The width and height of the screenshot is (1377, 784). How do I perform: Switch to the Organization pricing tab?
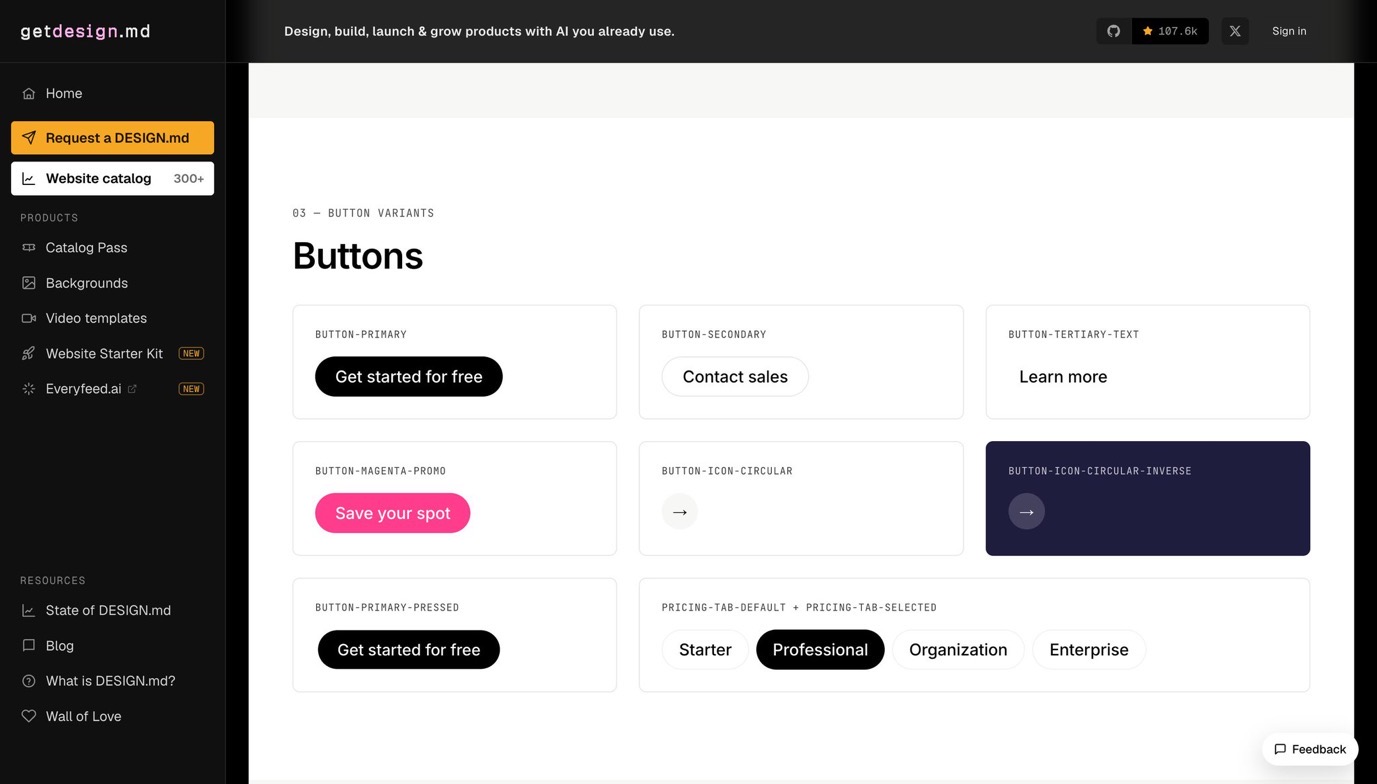pos(958,650)
